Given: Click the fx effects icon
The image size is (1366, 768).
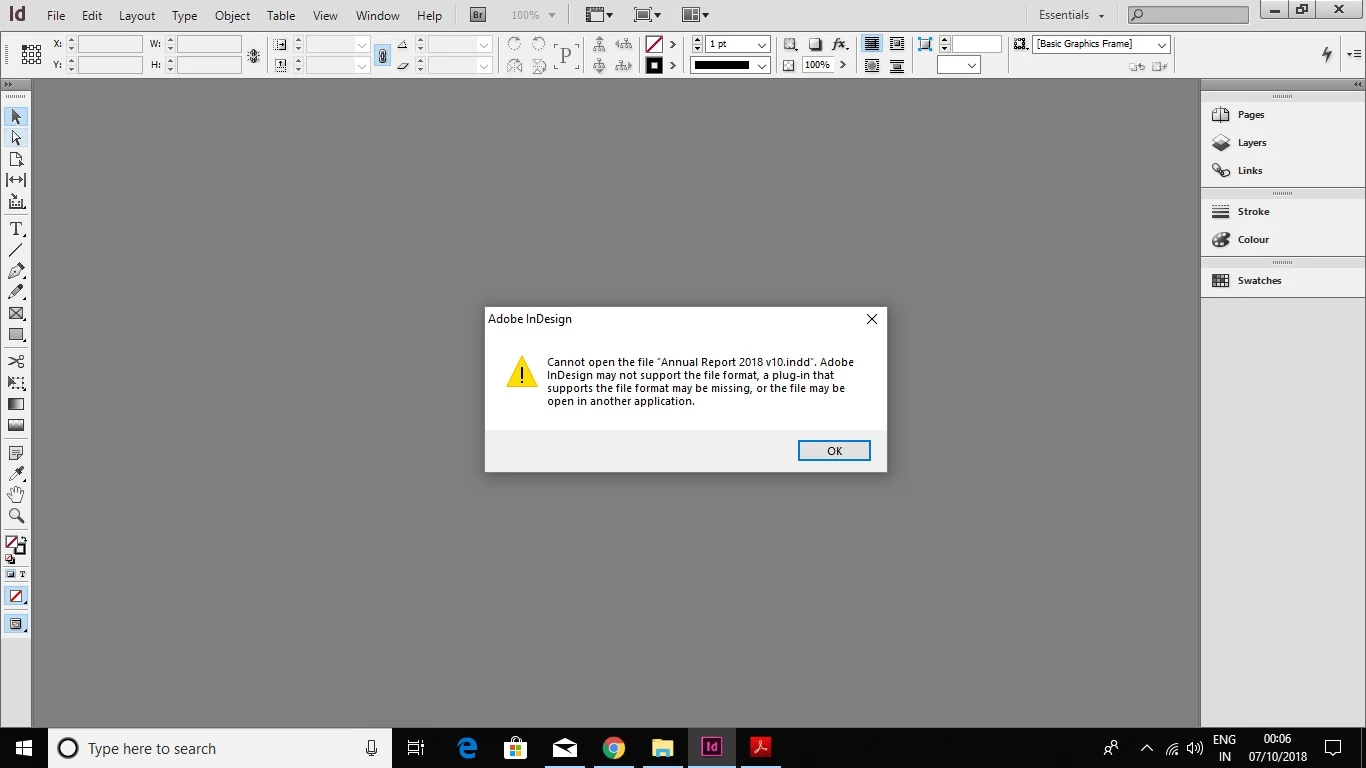Looking at the screenshot, I should point(840,44).
